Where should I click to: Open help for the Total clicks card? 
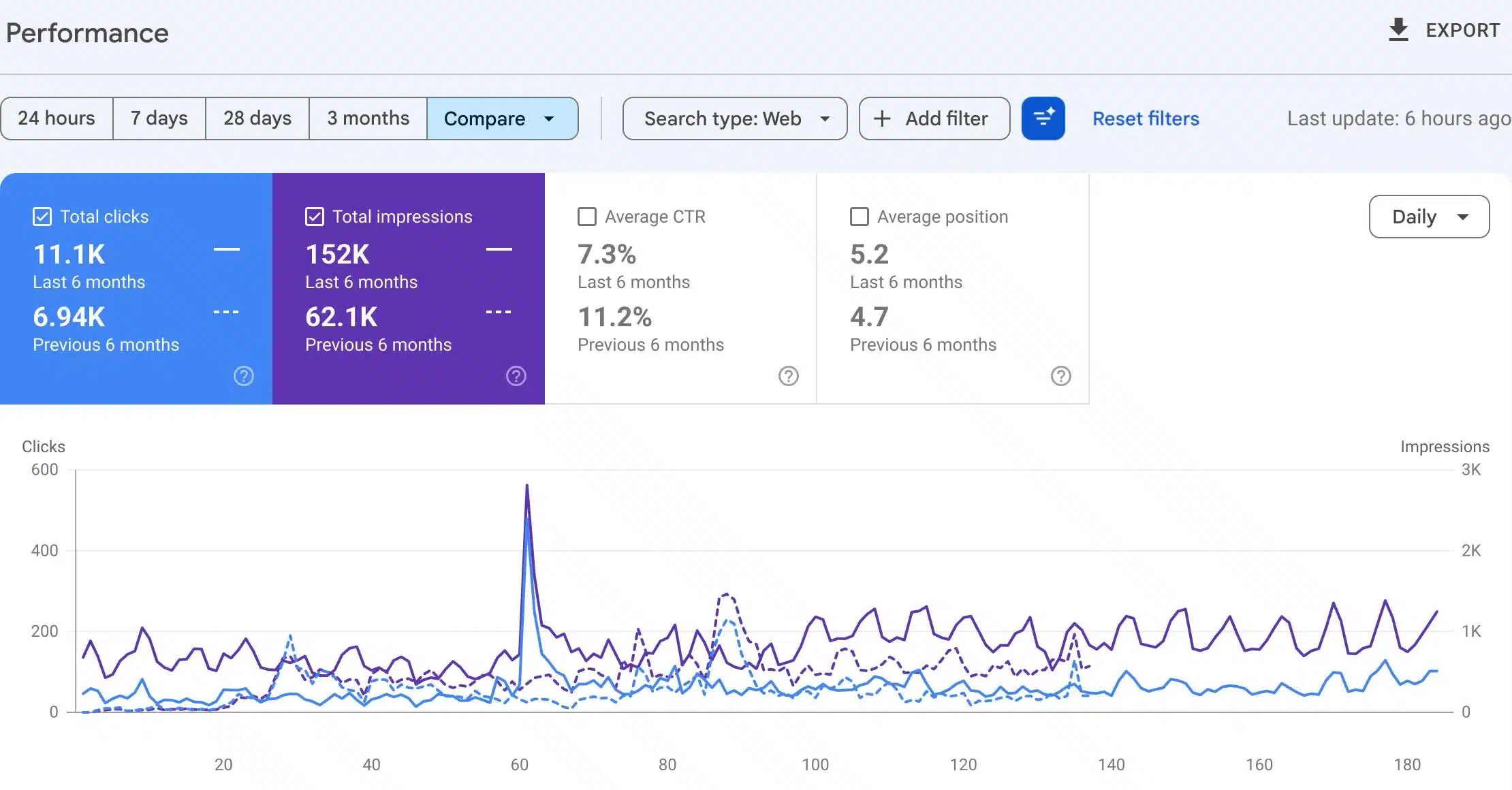coord(244,376)
